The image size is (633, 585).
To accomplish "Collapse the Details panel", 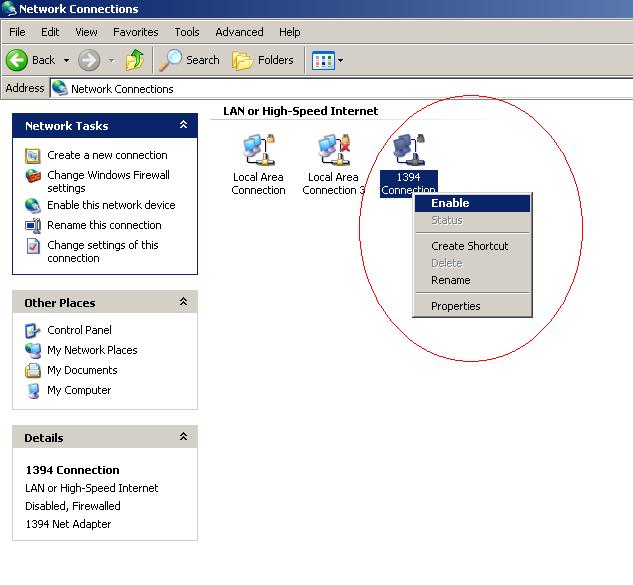I will point(183,437).
